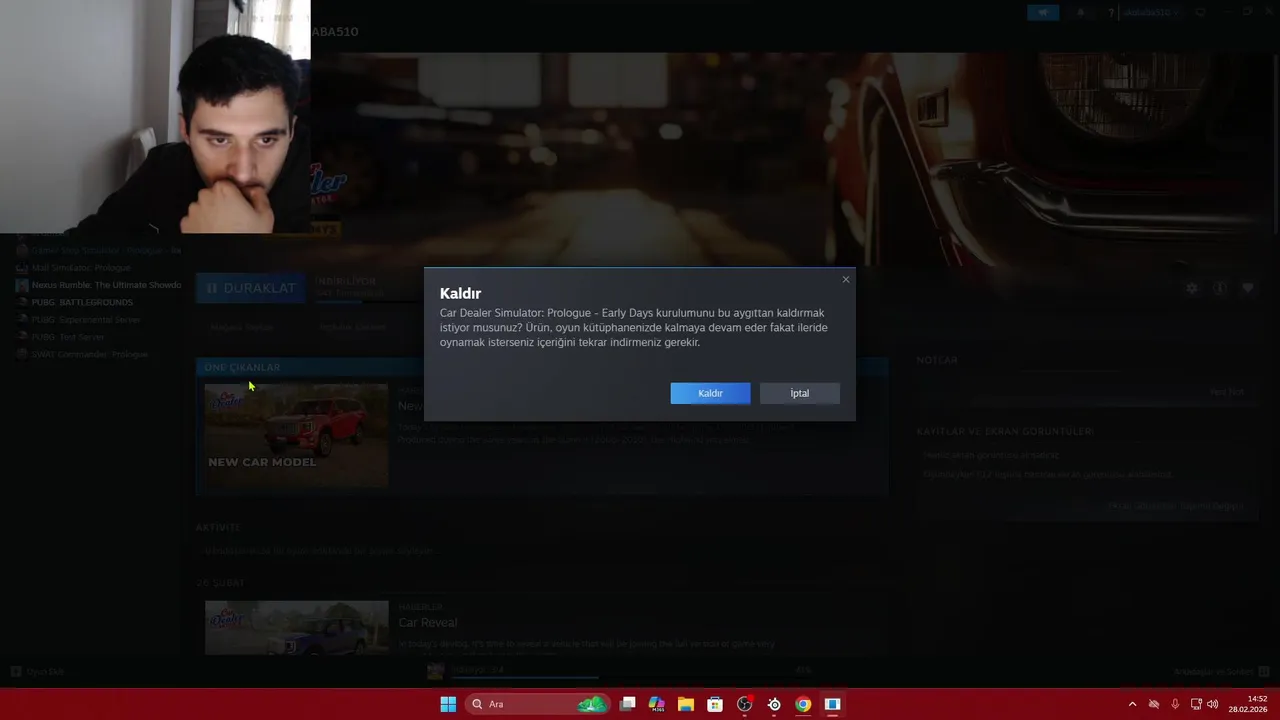
Task: Pause the download with DURAKLAT button
Action: tap(251, 288)
